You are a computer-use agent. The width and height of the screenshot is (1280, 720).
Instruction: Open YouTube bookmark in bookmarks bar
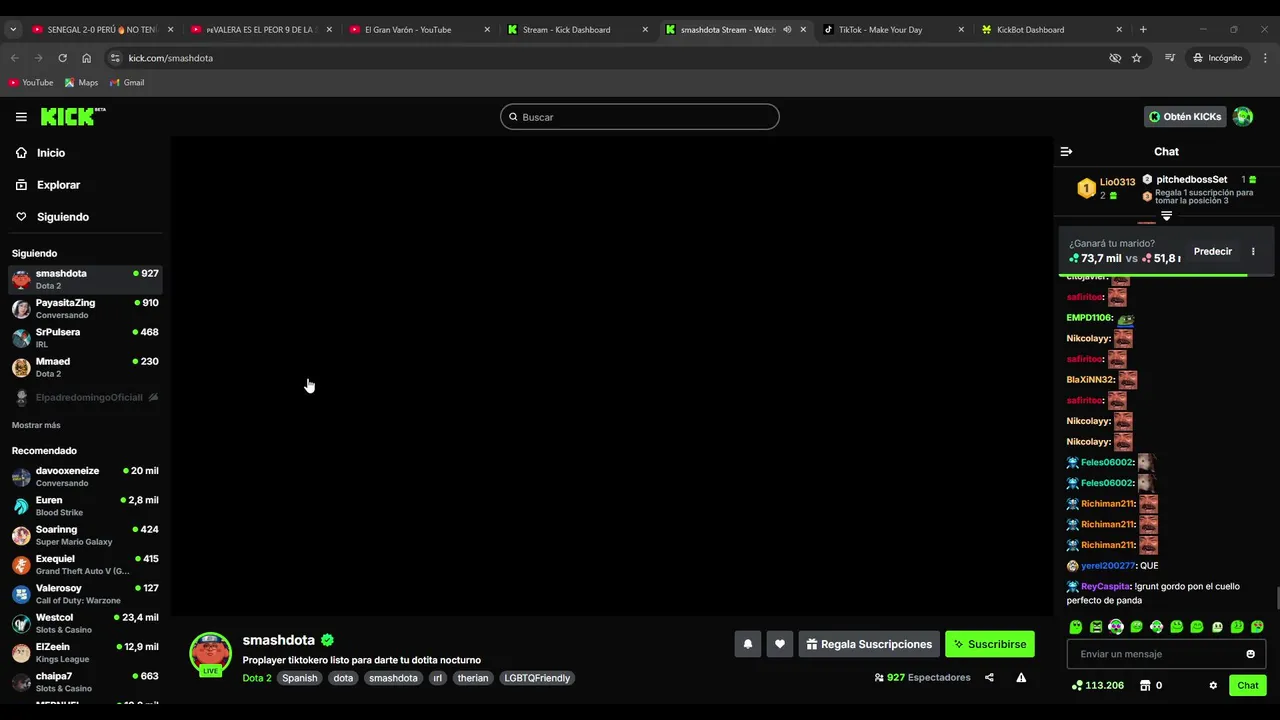(31, 83)
